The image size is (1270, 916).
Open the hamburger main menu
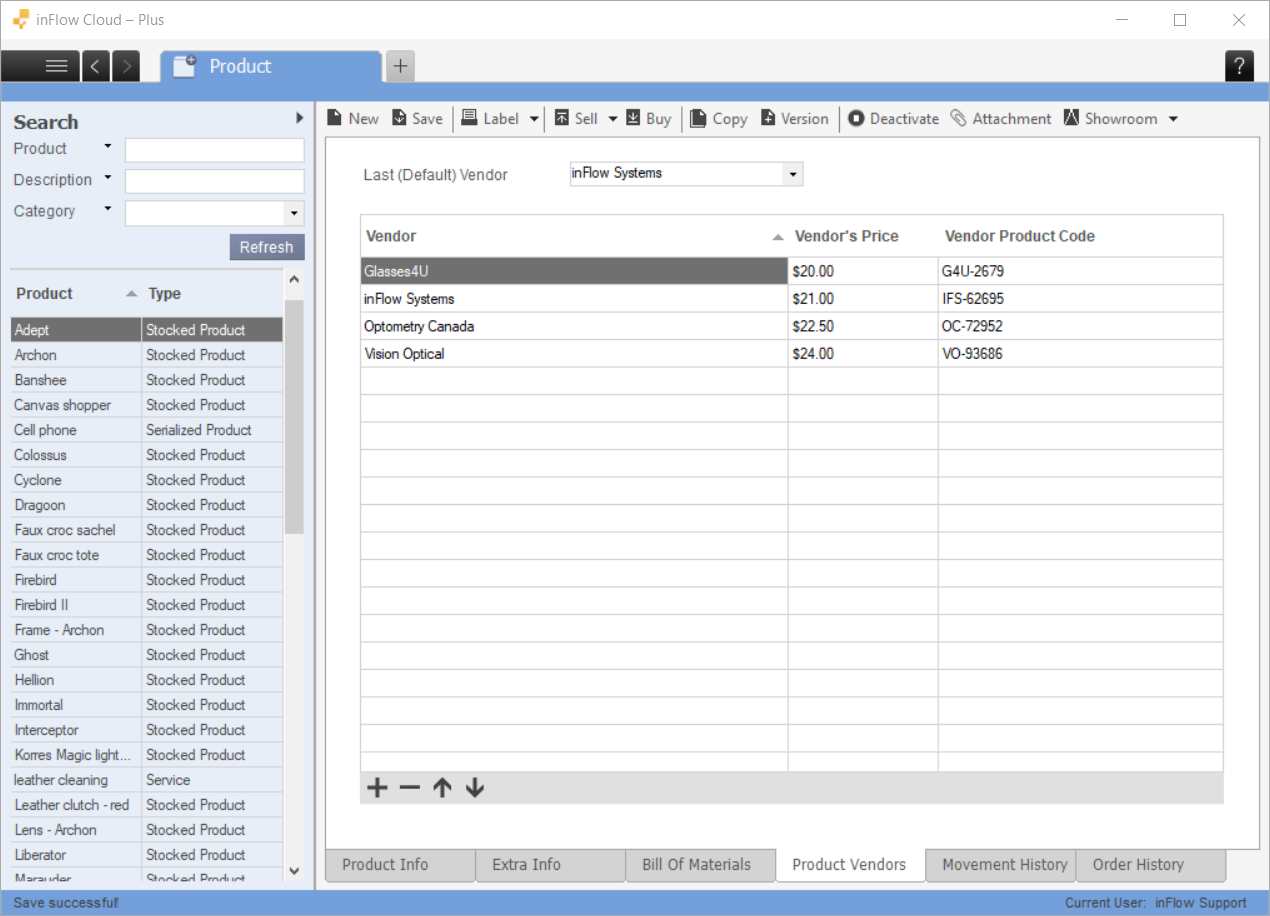[x=41, y=66]
